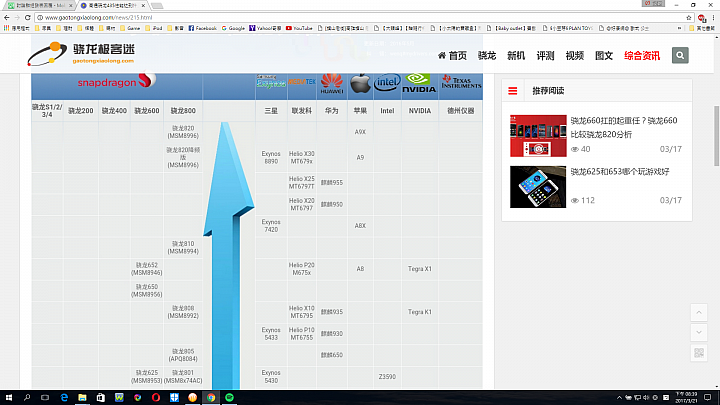Screen dimensions: 720x405
Task: Click the Tegra X1 cell
Action: tap(420, 269)
